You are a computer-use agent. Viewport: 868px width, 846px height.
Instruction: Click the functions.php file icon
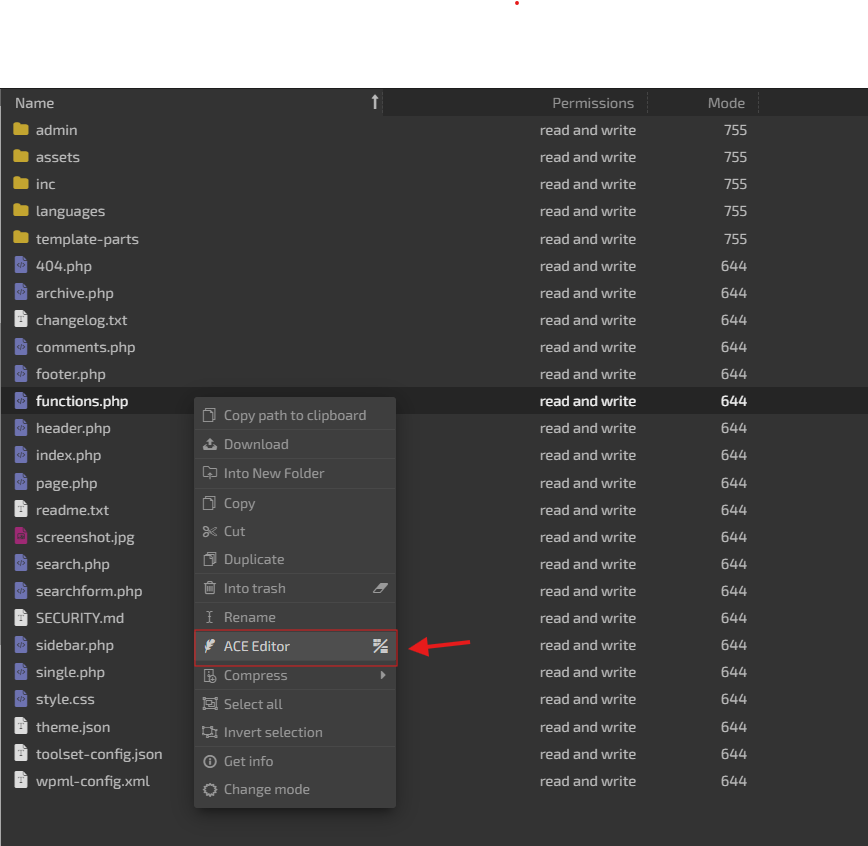[x=21, y=400]
